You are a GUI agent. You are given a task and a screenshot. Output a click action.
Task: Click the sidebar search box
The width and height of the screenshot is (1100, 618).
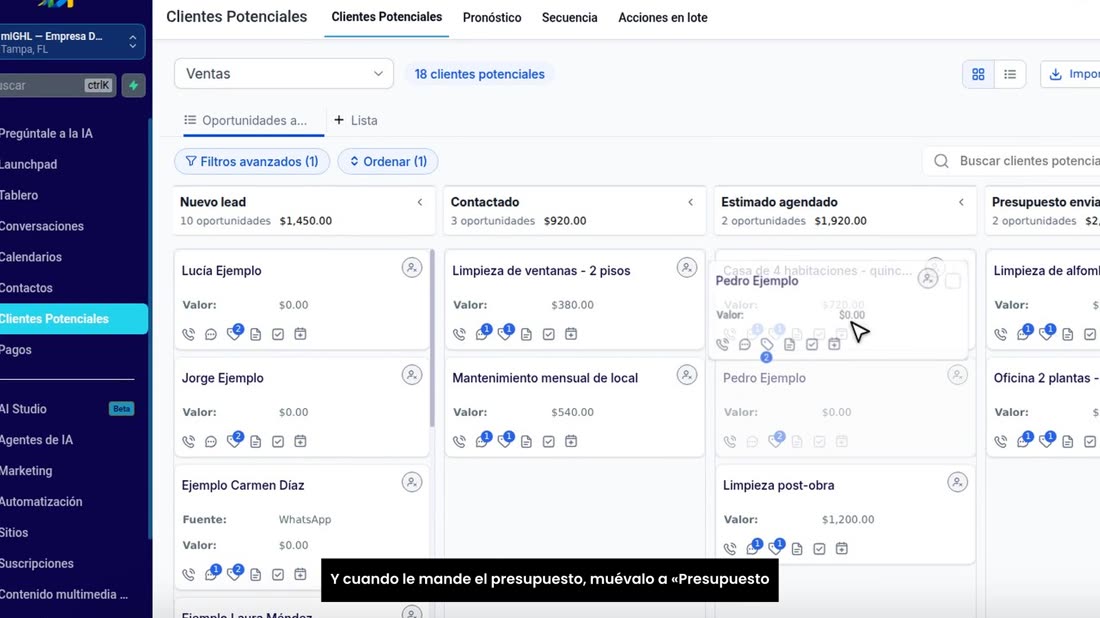coord(58,86)
